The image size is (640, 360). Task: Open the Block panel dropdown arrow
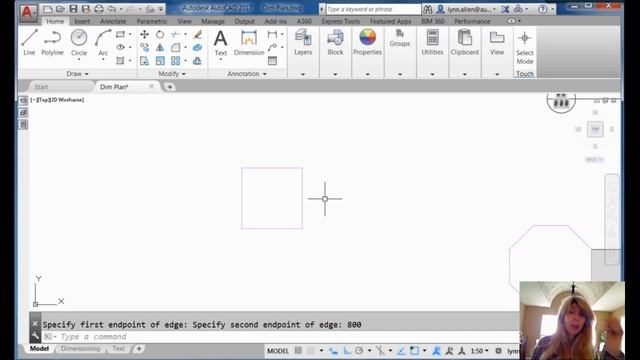pos(335,74)
